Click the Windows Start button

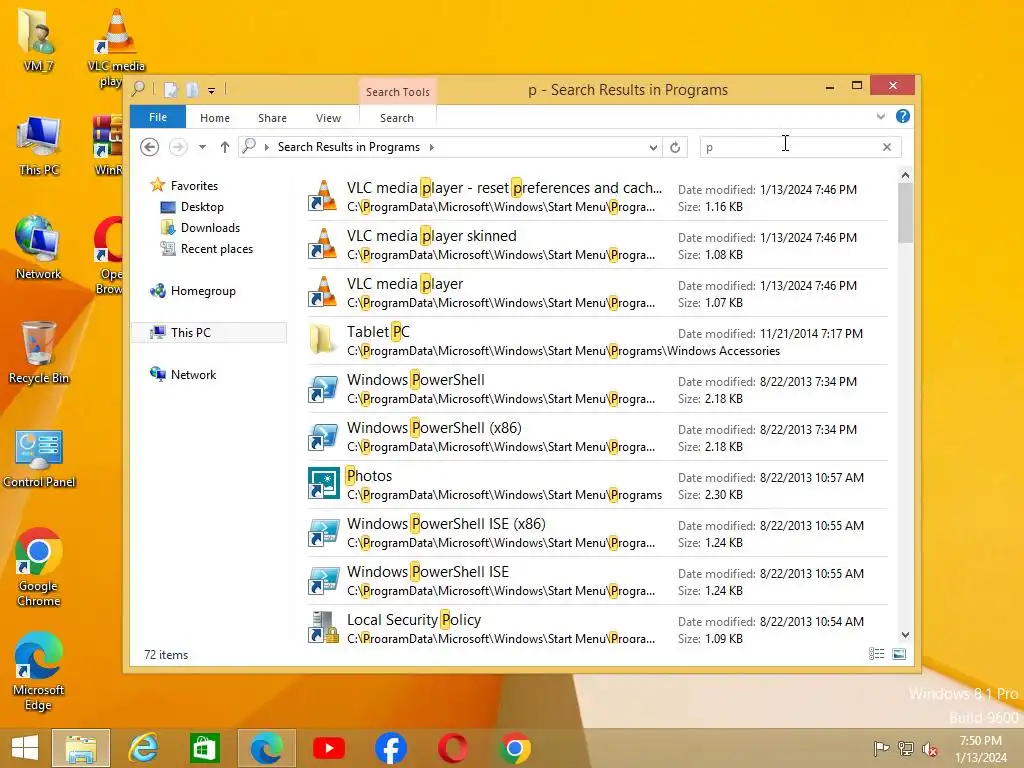tap(25, 748)
